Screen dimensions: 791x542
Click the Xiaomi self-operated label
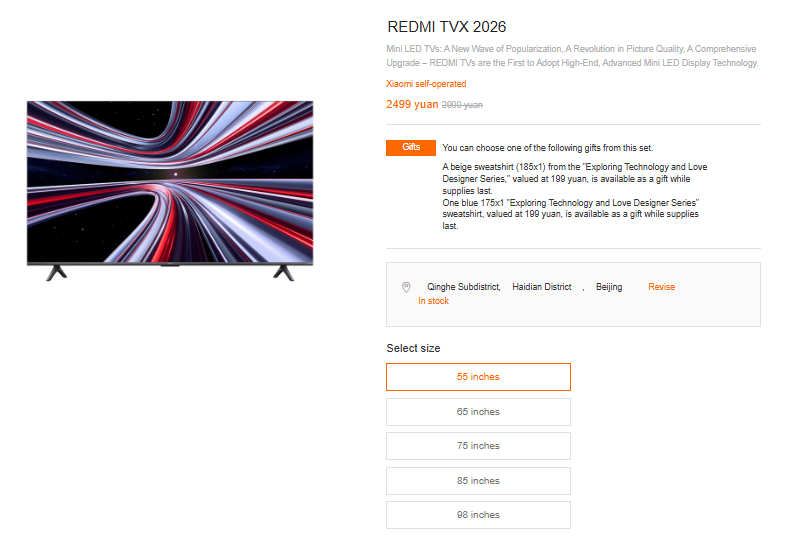click(426, 84)
